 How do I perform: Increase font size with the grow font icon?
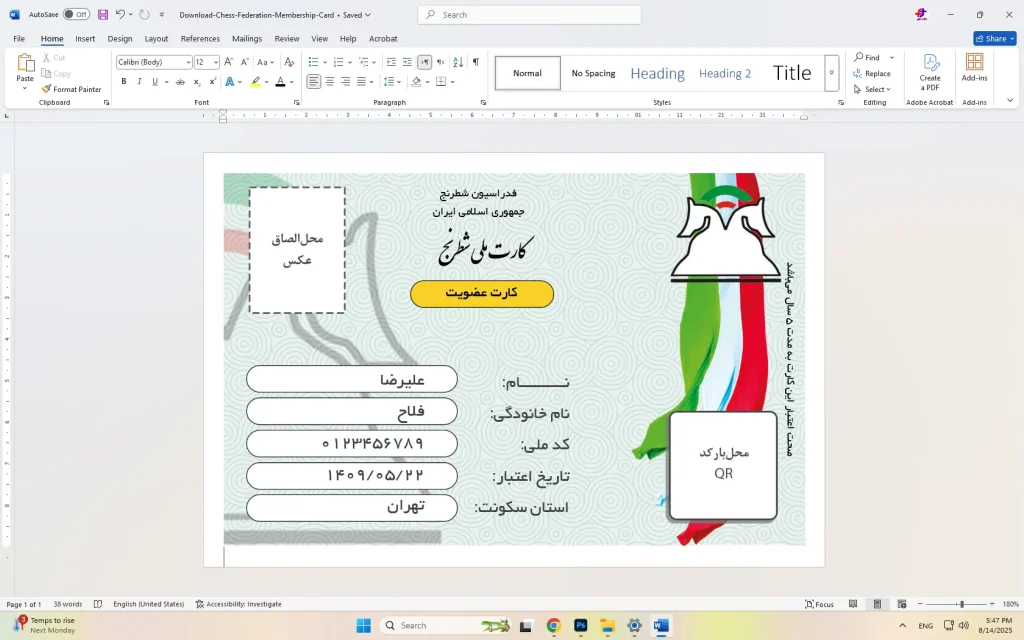coord(229,62)
